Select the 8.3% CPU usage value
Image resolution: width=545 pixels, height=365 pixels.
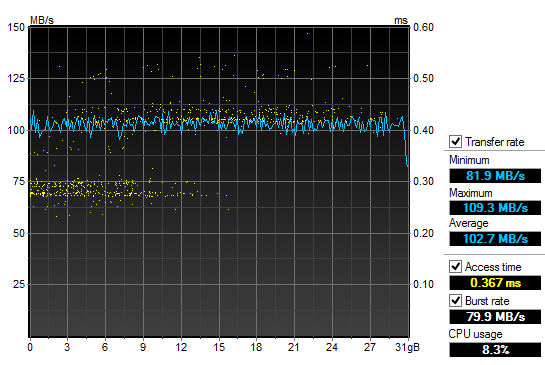[495, 349]
